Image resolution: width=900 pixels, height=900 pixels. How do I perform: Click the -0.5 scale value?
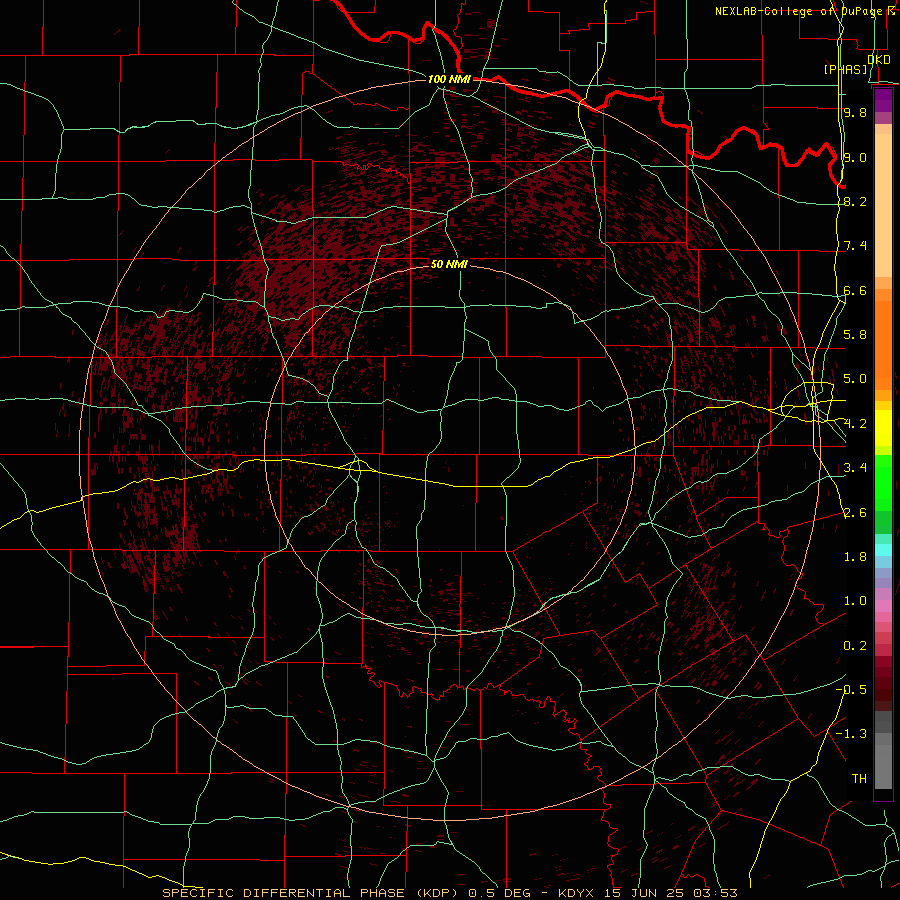(x=851, y=690)
